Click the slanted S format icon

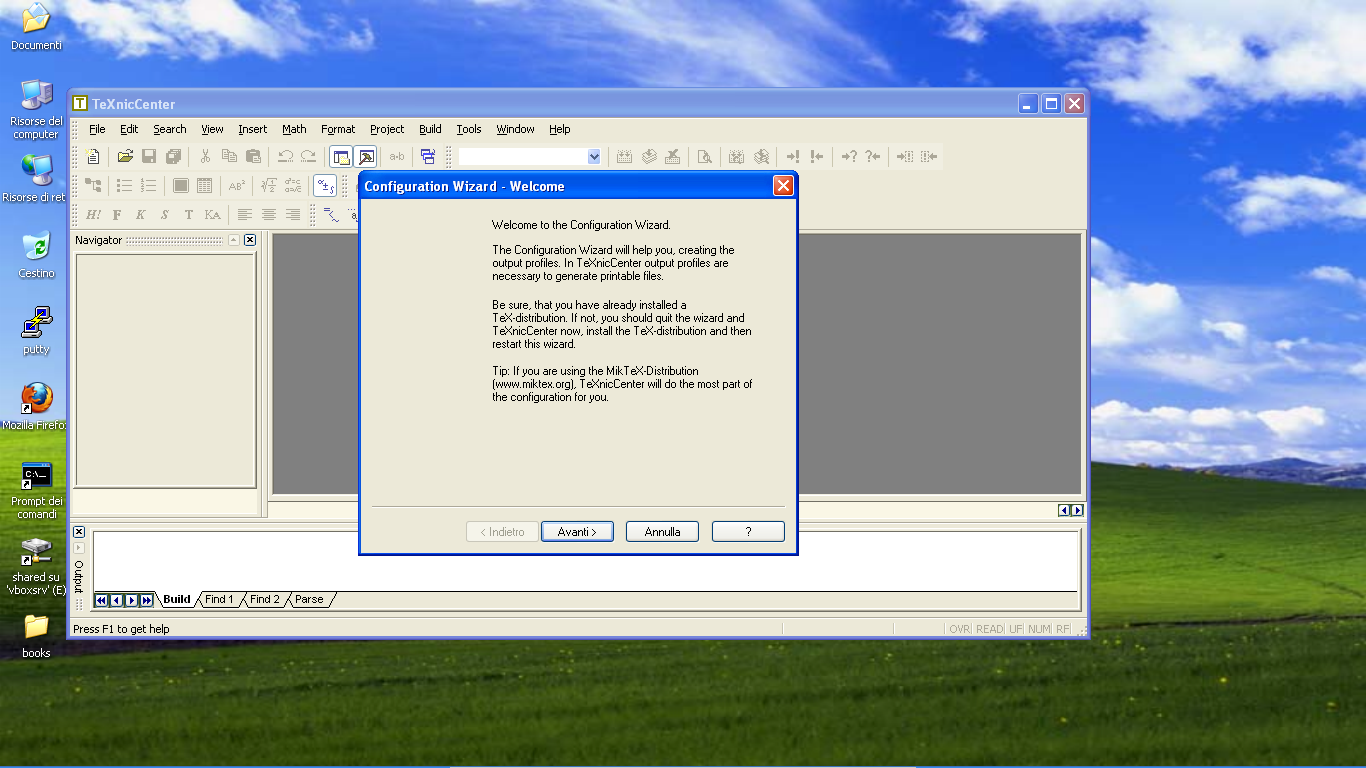pos(165,214)
